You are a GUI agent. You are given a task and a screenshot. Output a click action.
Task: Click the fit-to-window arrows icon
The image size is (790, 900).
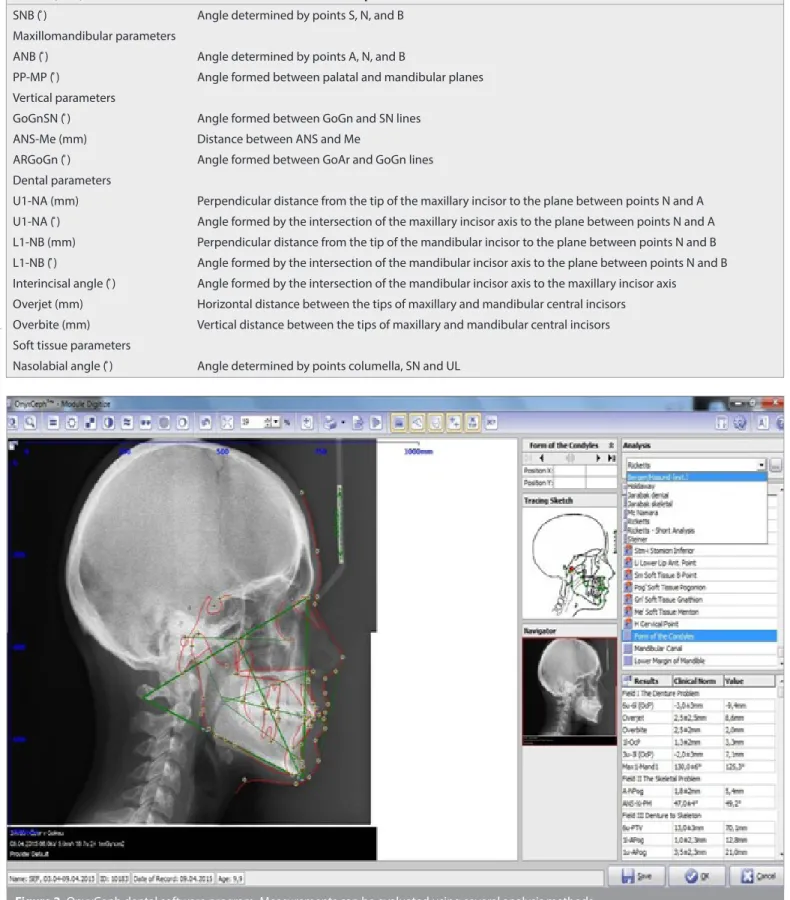pos(227,423)
